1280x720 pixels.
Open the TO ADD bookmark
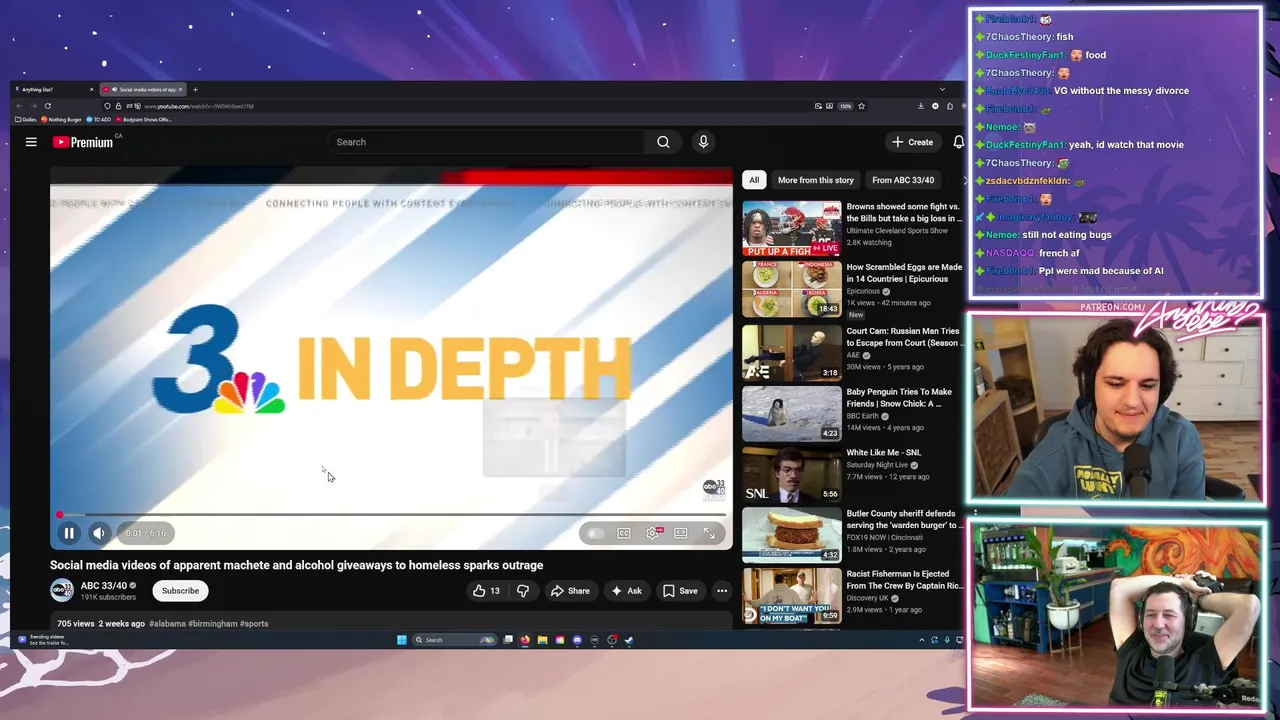click(x=100, y=119)
